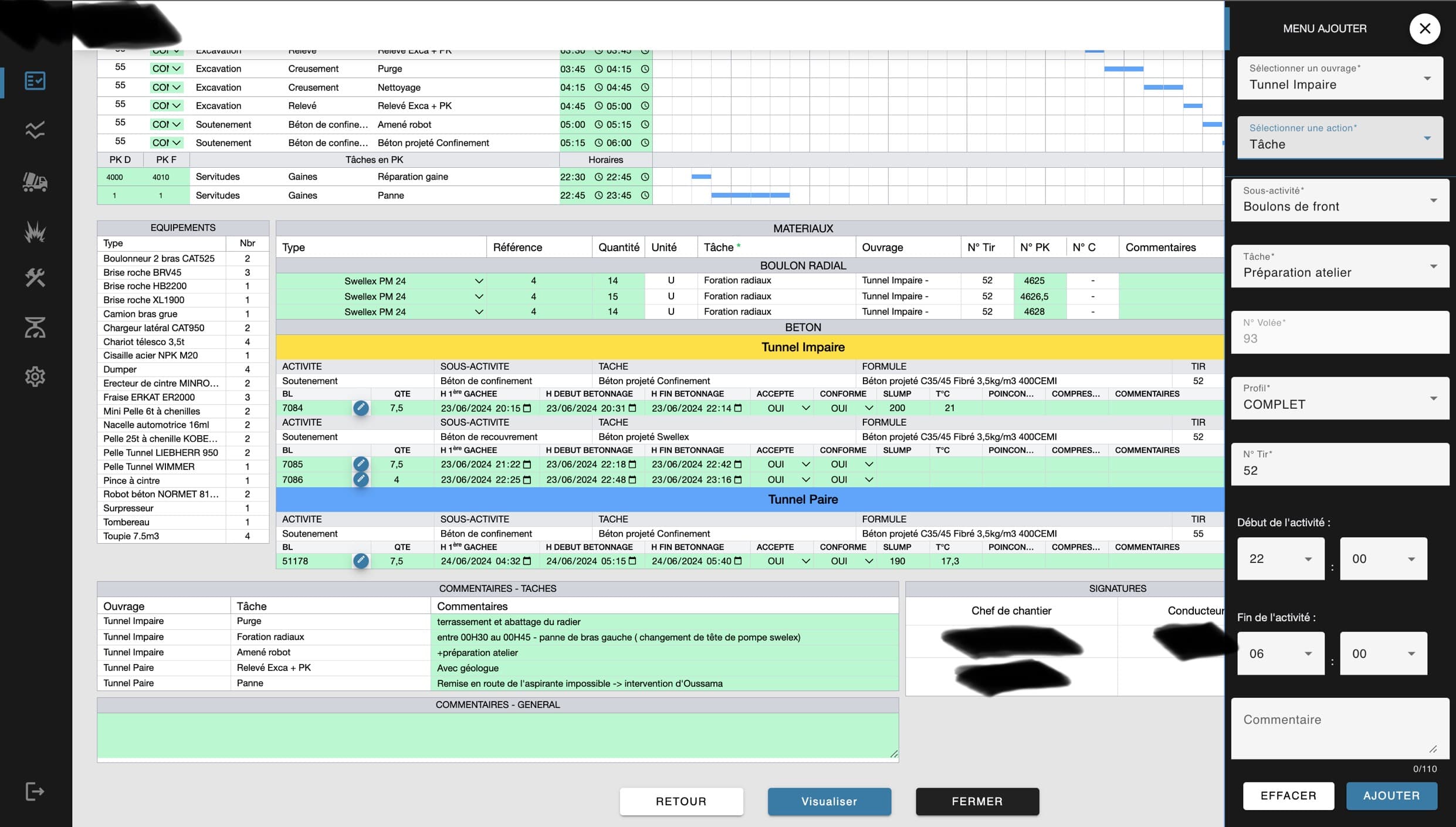Open the task checklist sidebar icon
This screenshot has width=1456, height=827.
(x=35, y=80)
